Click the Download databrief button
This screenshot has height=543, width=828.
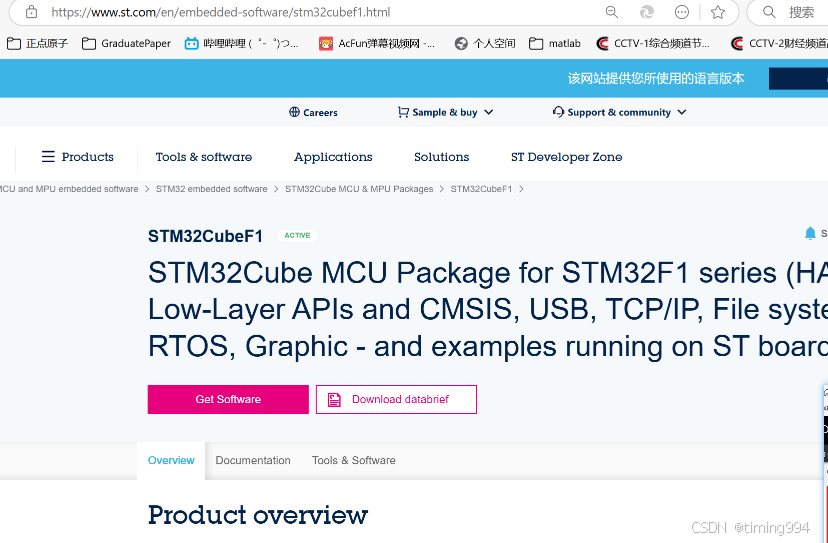(396, 399)
